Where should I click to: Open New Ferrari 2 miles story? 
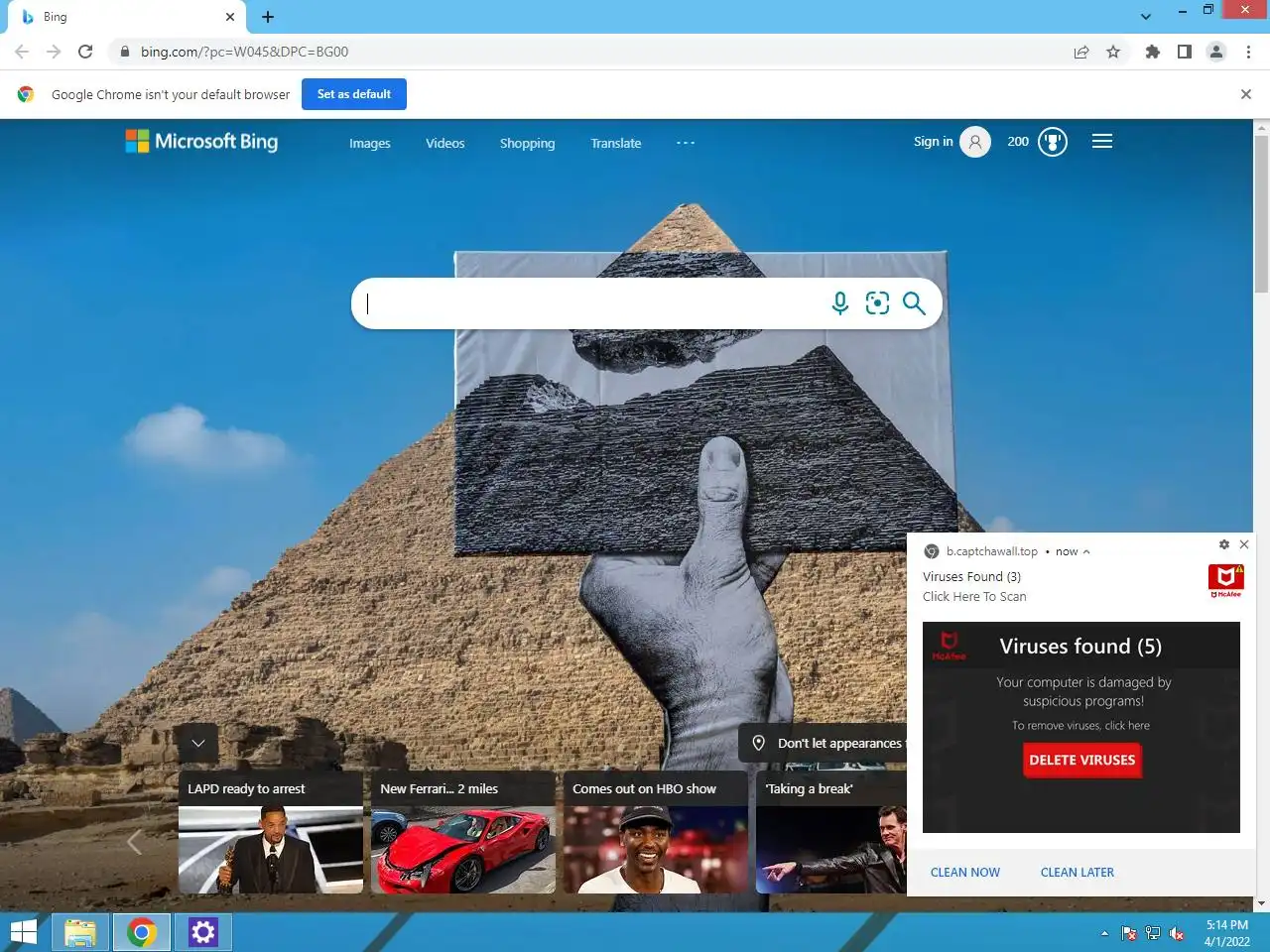(x=463, y=832)
